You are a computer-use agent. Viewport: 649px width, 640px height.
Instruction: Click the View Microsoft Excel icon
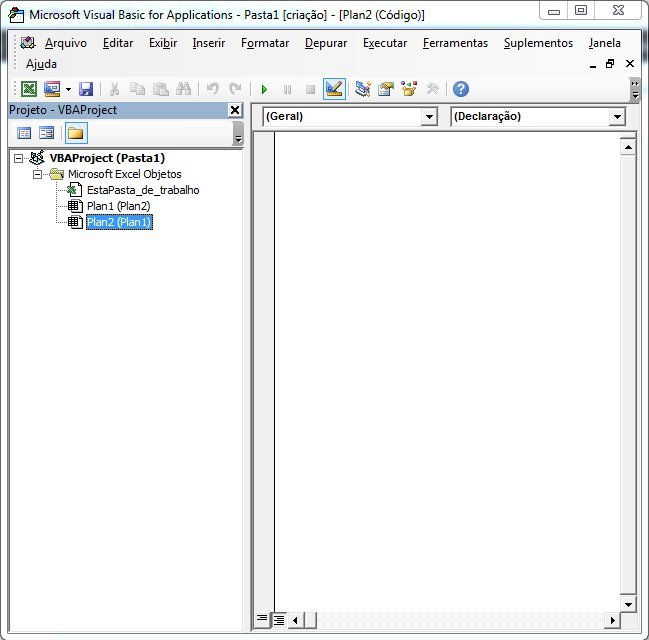coord(30,89)
